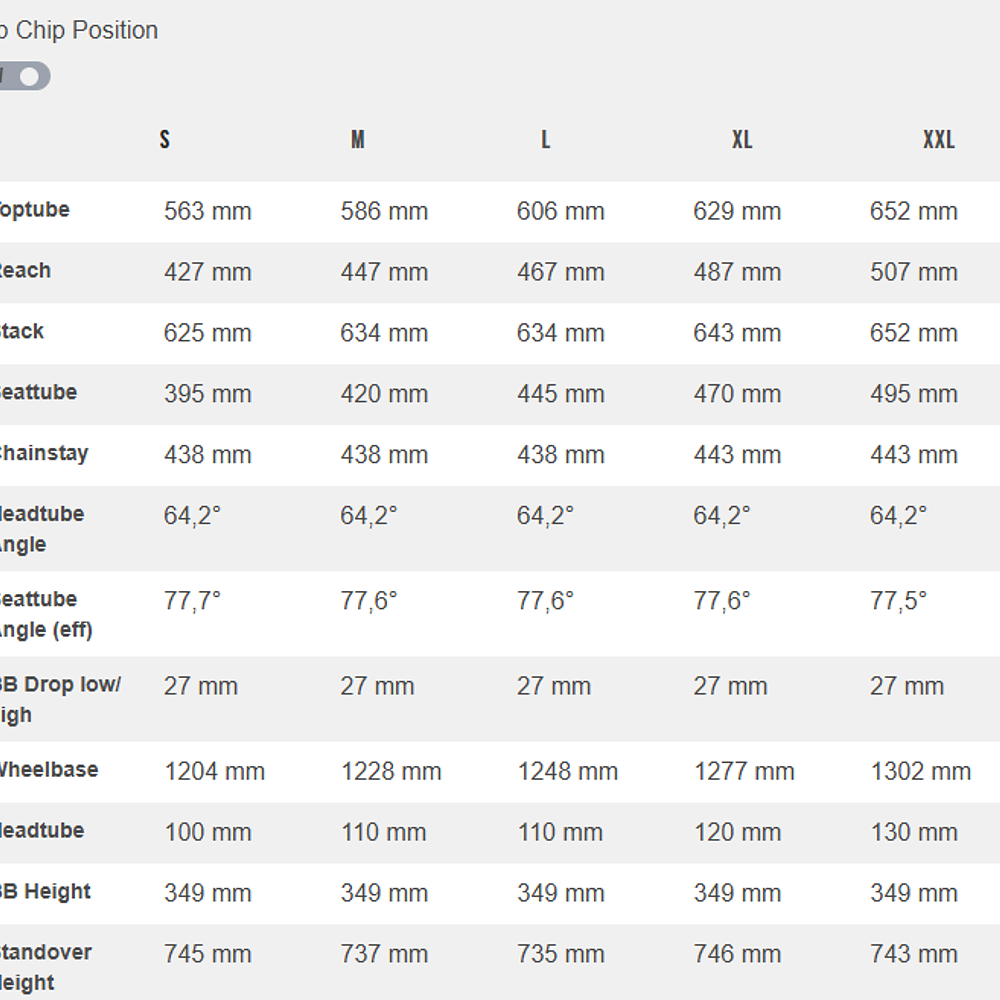Click the 563 mm Toptube value

click(207, 211)
